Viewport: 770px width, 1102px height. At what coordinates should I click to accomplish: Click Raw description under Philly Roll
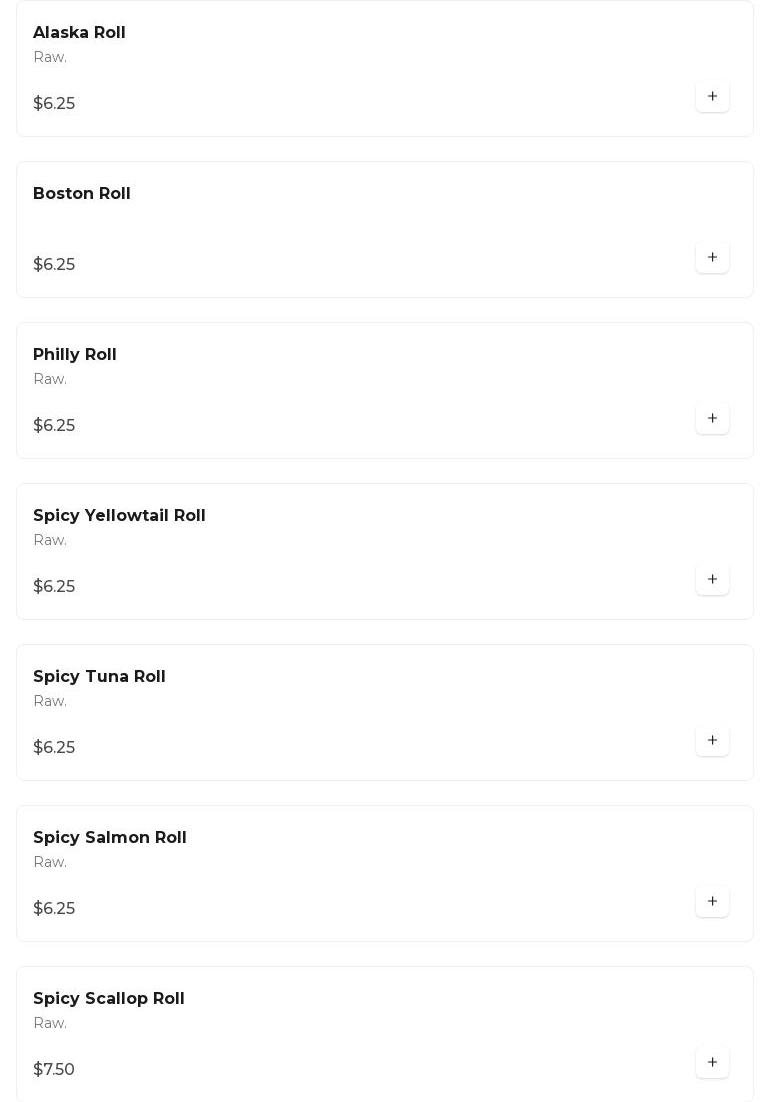pos(50,380)
